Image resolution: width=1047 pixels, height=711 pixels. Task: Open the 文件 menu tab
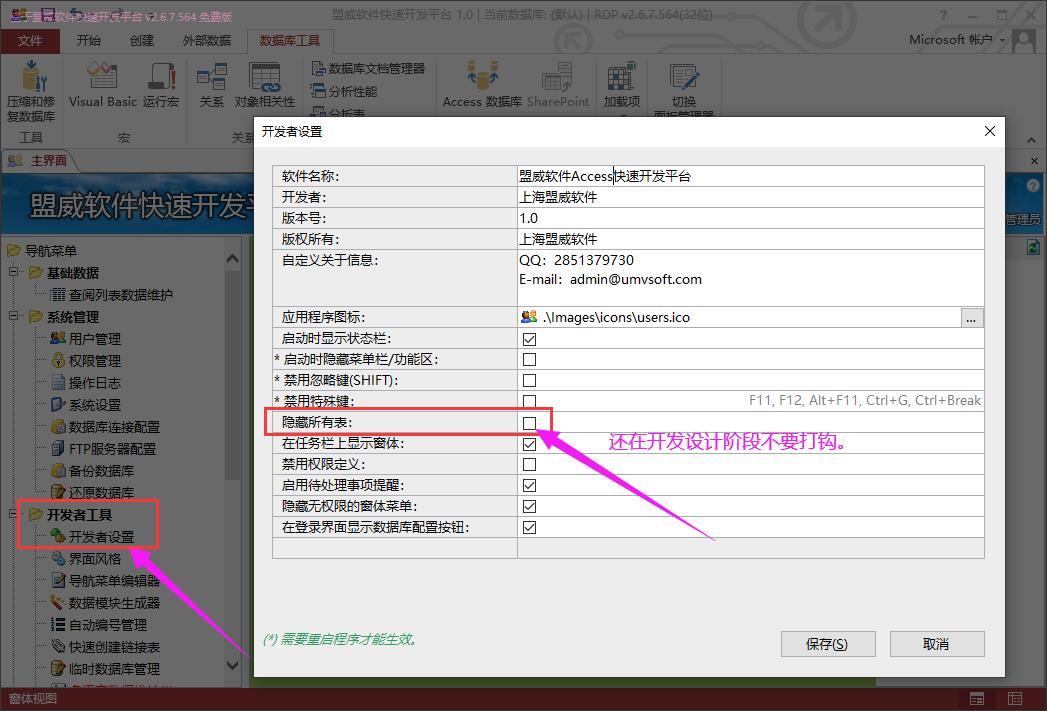point(30,41)
